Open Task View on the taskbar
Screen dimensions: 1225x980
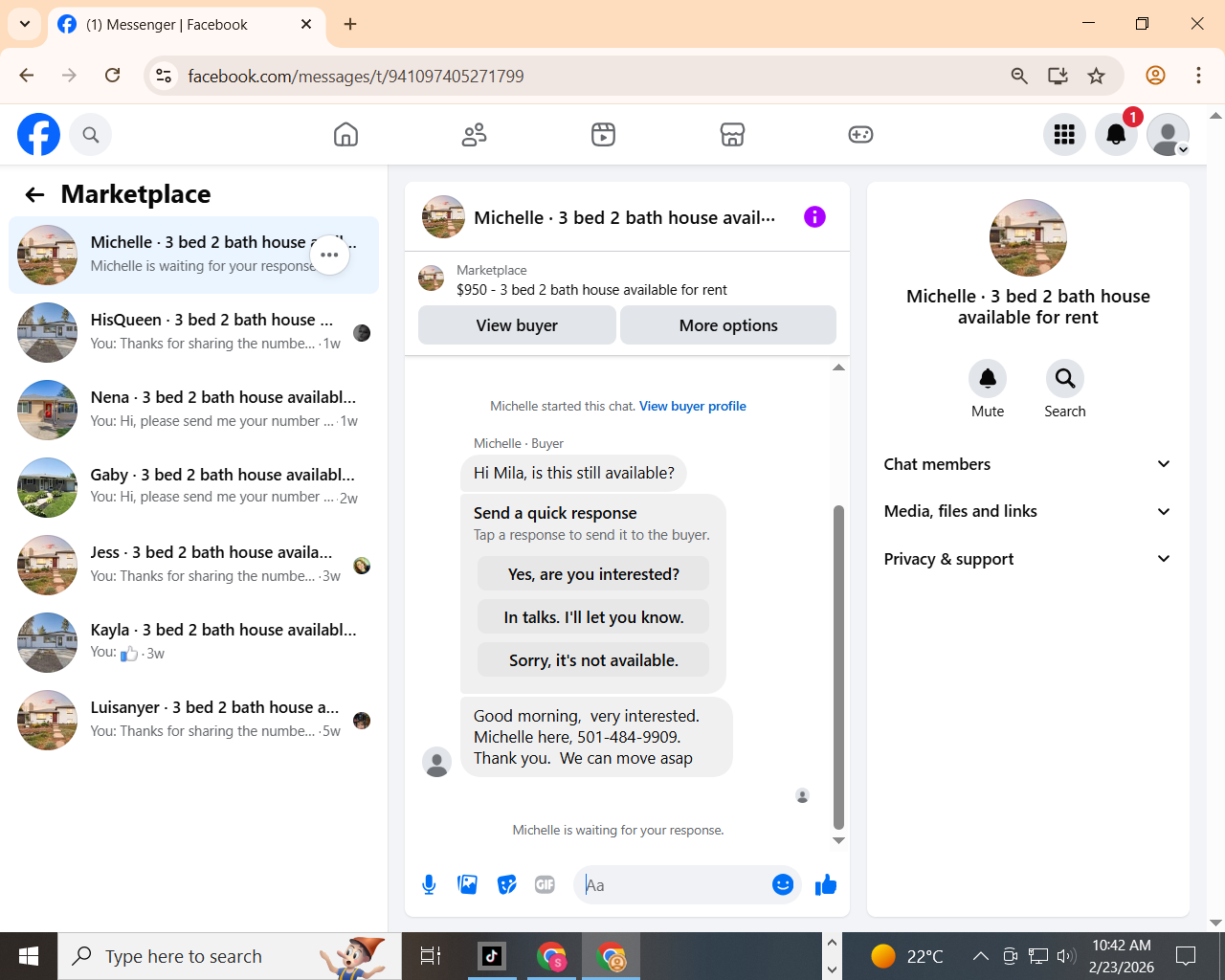431,956
